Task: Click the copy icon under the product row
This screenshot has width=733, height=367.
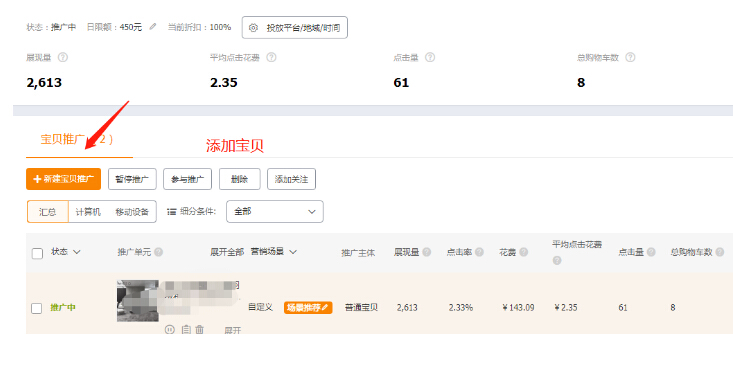Action: click(x=186, y=330)
